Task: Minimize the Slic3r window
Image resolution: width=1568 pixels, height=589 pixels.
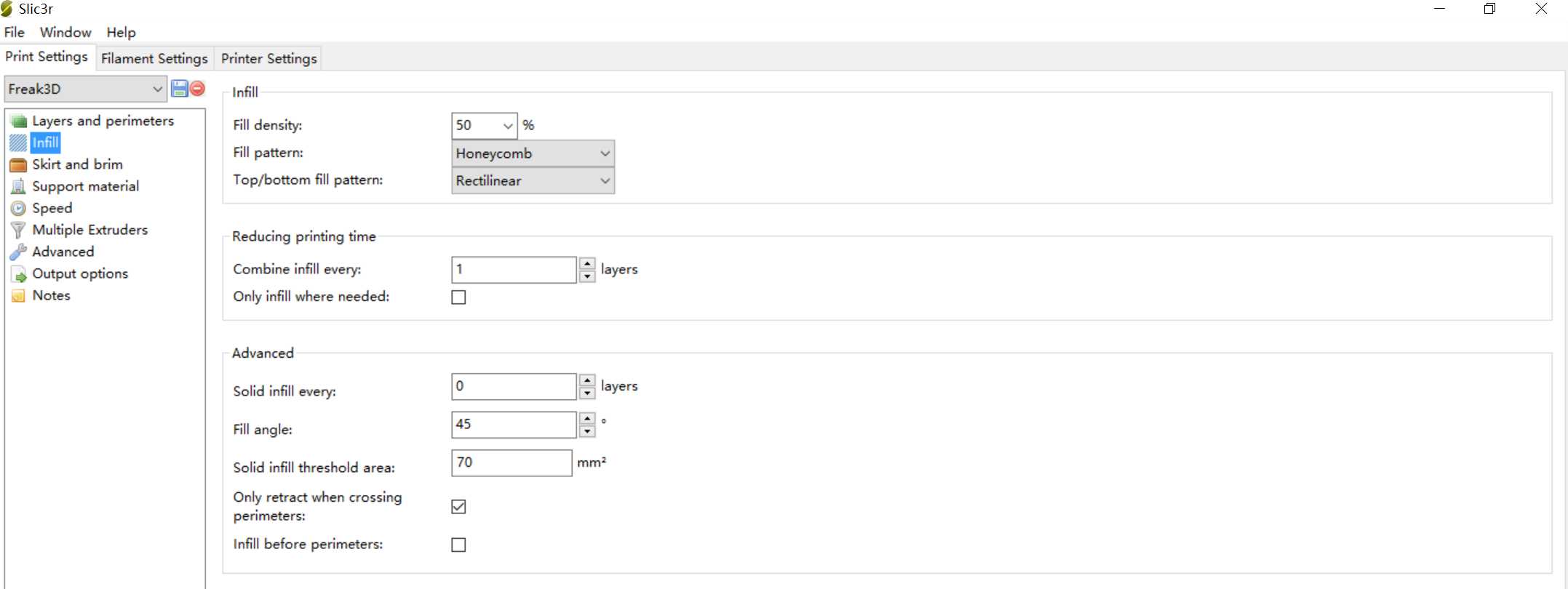Action: coord(1439,9)
